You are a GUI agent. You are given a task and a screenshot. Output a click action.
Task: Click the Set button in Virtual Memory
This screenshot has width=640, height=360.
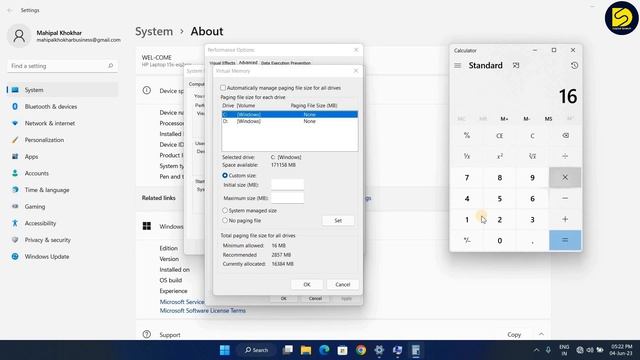tap(338, 220)
